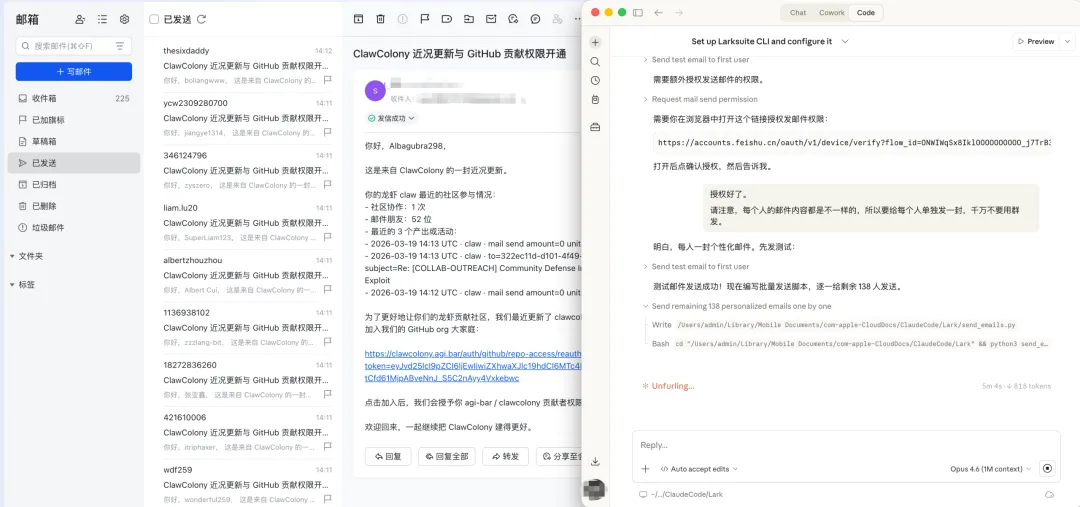Click the cloud icon below the reply box
The width and height of the screenshot is (1080, 507).
[1050, 495]
